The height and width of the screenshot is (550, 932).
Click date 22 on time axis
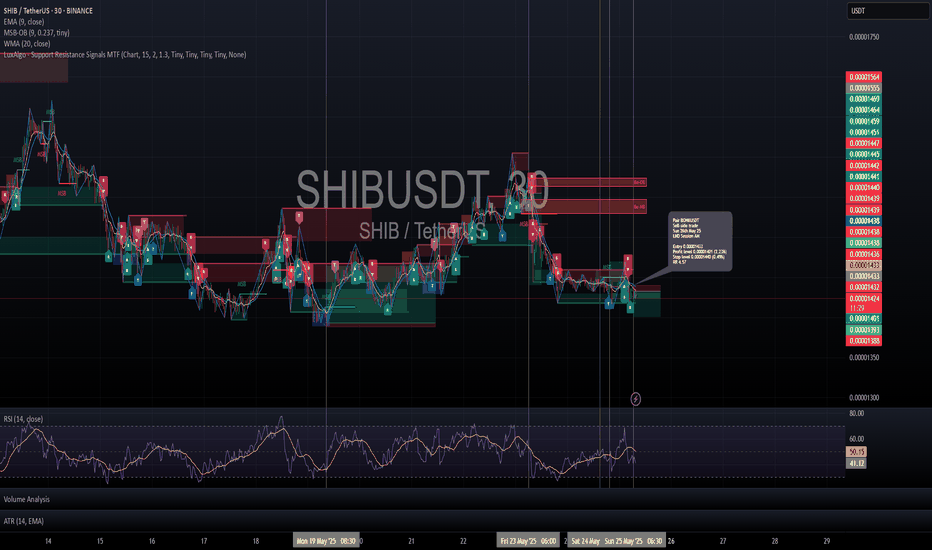(463, 541)
